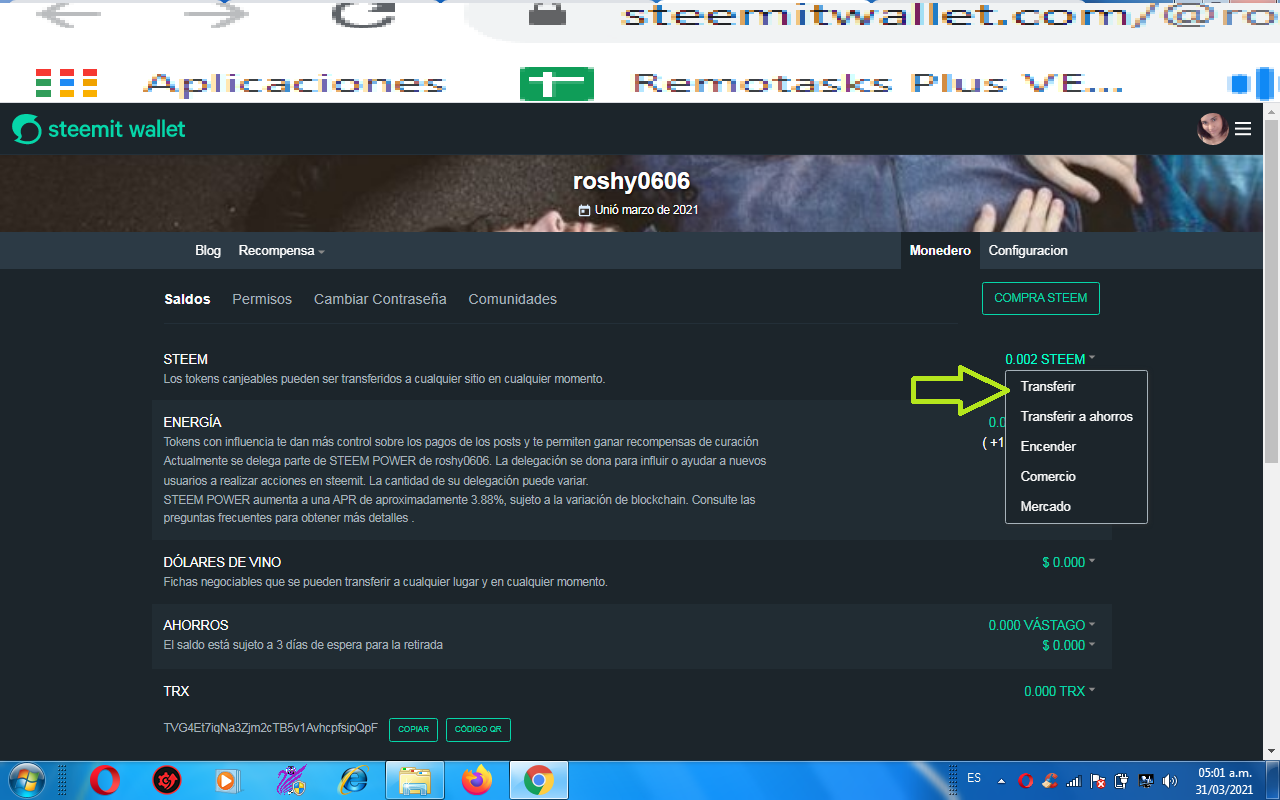Open the Windows Start button

coord(25,780)
